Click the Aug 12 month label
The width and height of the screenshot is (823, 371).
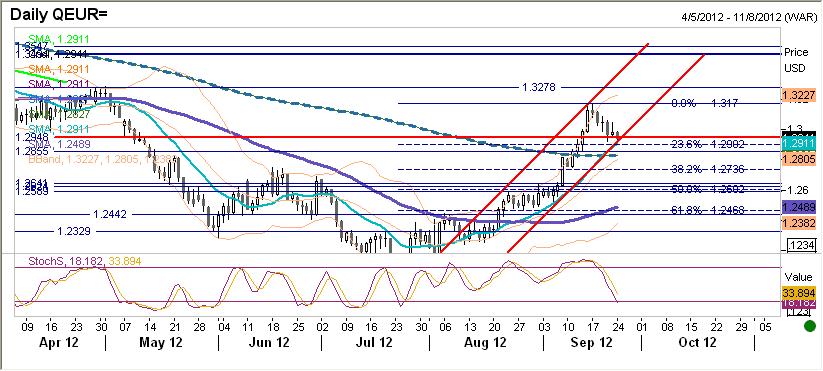(x=485, y=343)
